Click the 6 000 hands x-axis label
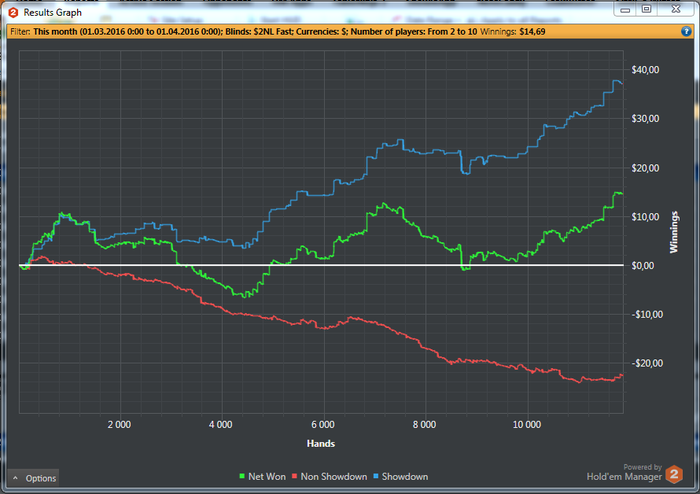 pyautogui.click(x=323, y=424)
